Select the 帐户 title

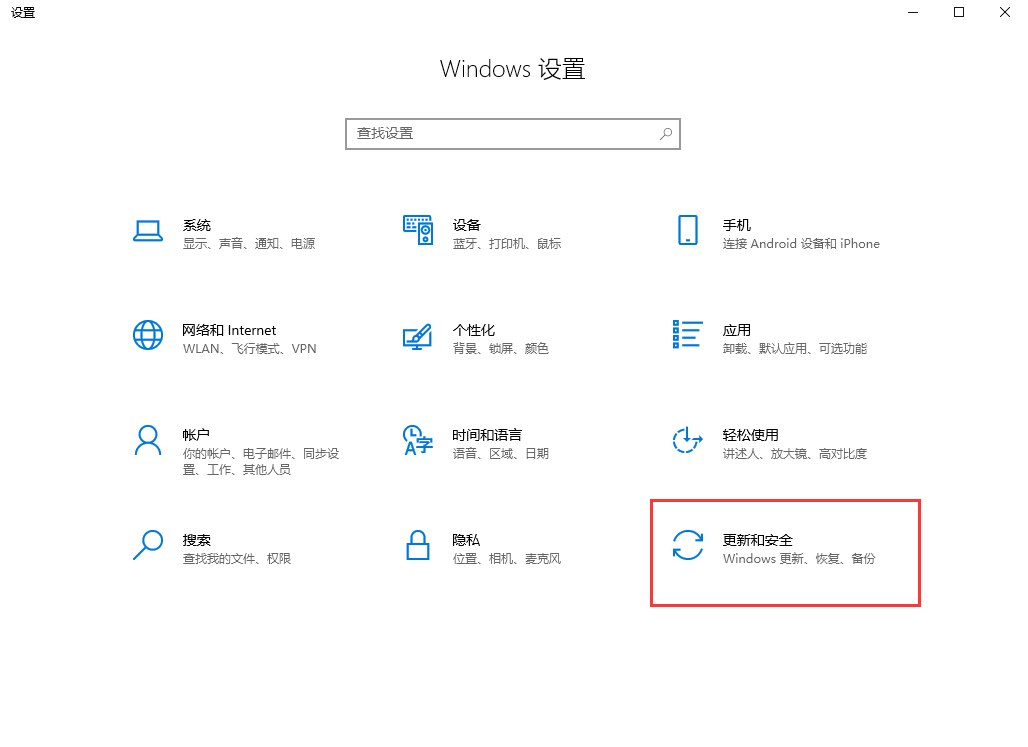[x=196, y=435]
